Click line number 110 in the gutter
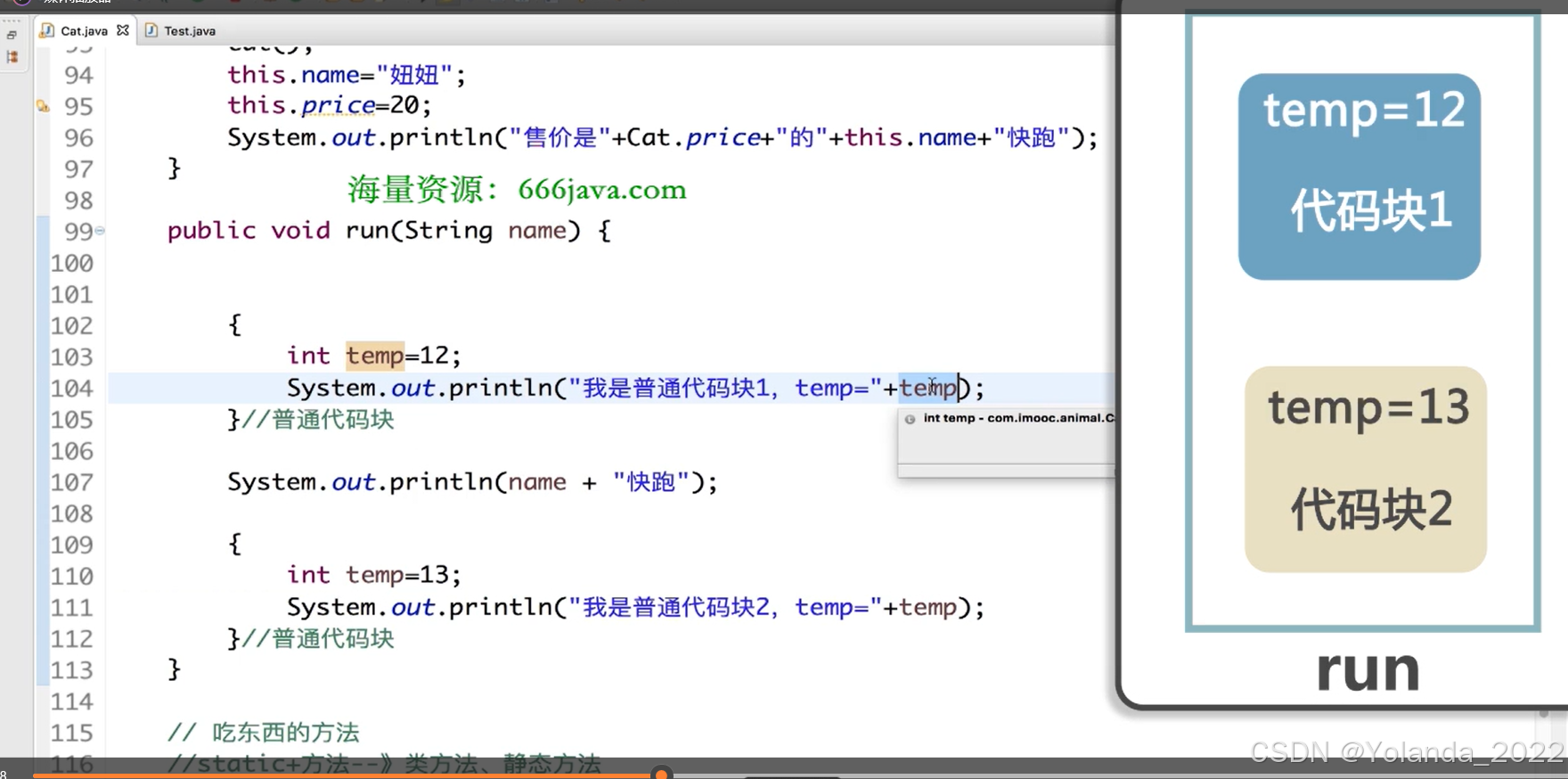This screenshot has width=1568, height=779. [71, 577]
